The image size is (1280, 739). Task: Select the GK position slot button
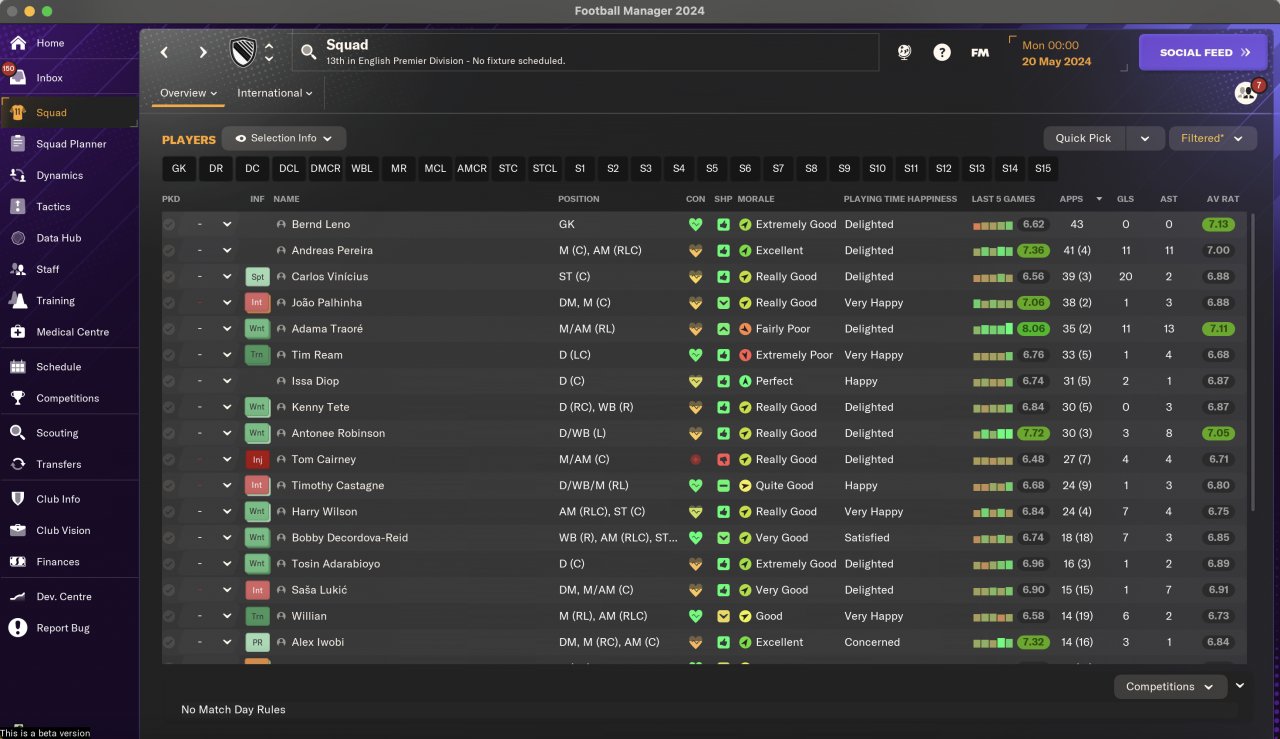pos(179,168)
